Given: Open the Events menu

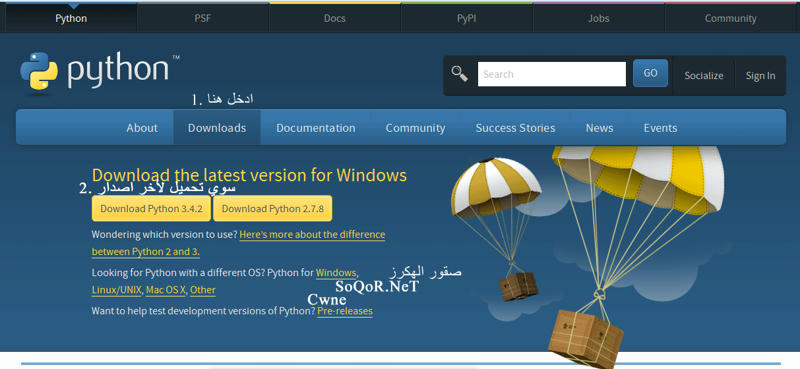Looking at the screenshot, I should 660,128.
